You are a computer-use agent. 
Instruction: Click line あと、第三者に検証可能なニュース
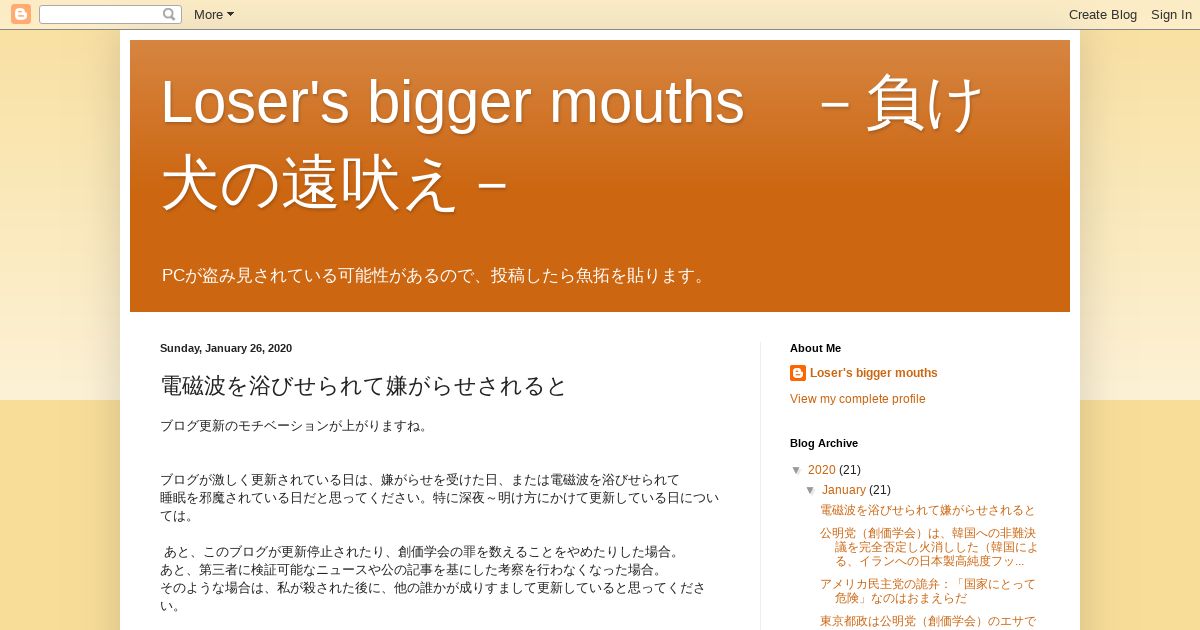pos(413,570)
